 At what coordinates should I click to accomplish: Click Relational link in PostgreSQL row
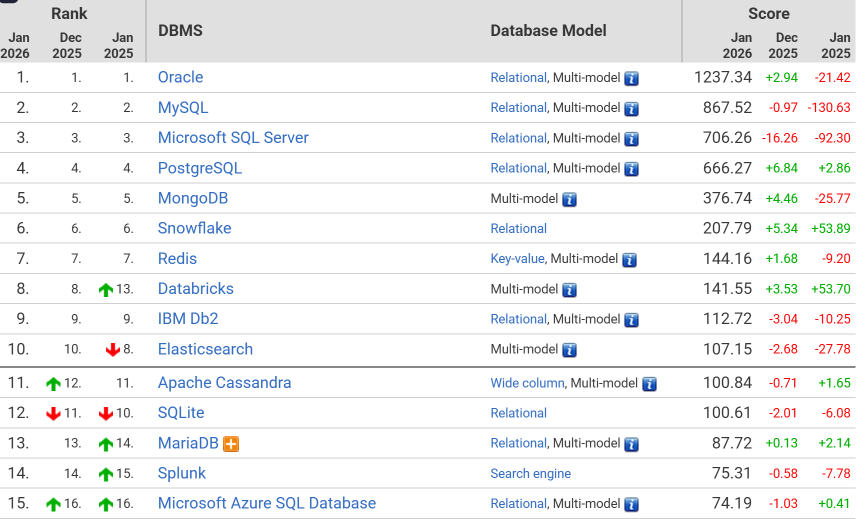[519, 168]
